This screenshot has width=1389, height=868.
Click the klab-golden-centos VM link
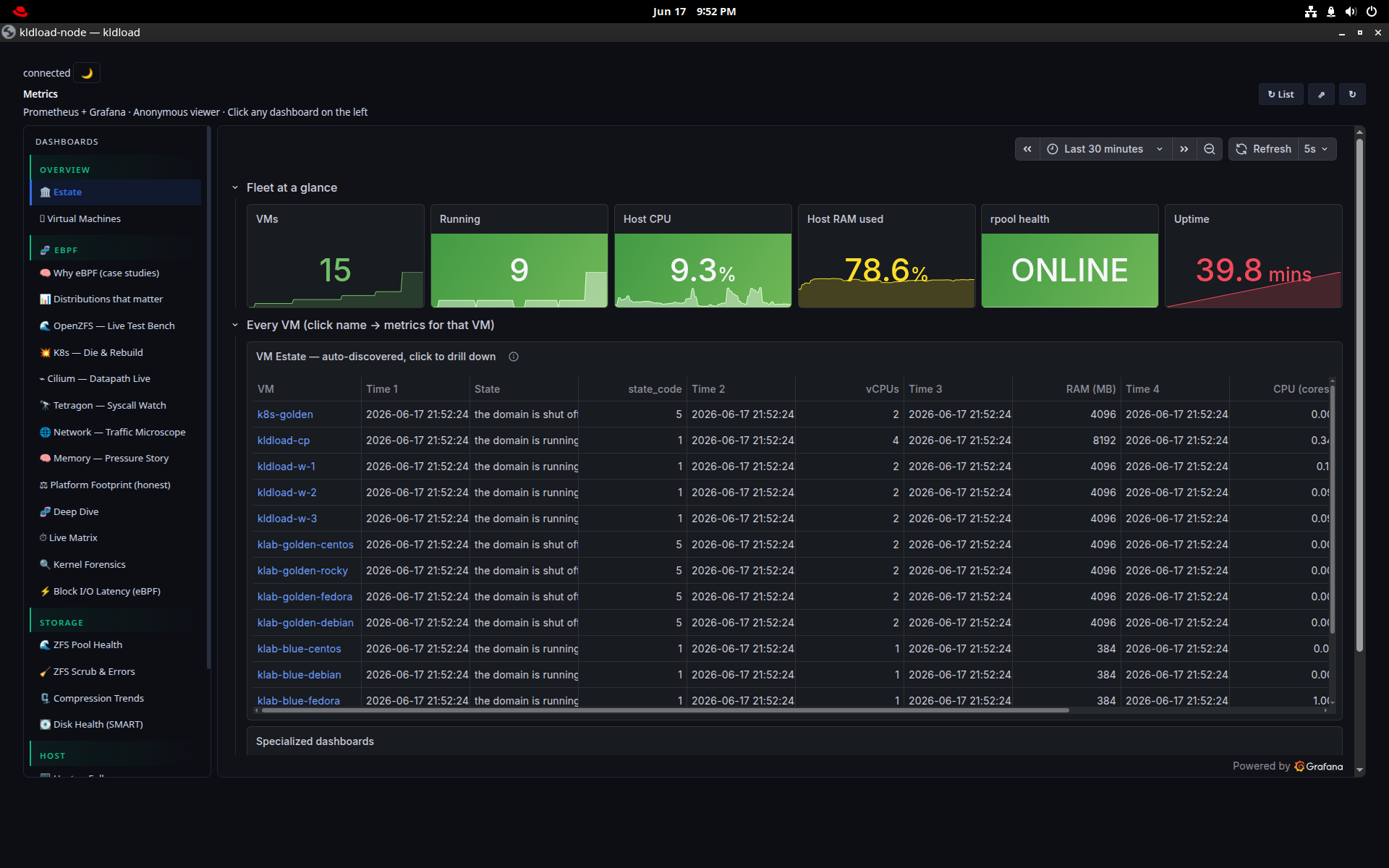[305, 545]
